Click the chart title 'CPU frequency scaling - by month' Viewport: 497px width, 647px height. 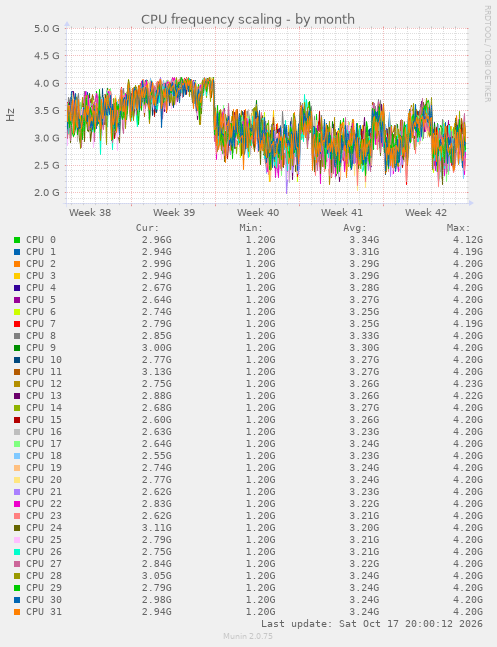248,19
